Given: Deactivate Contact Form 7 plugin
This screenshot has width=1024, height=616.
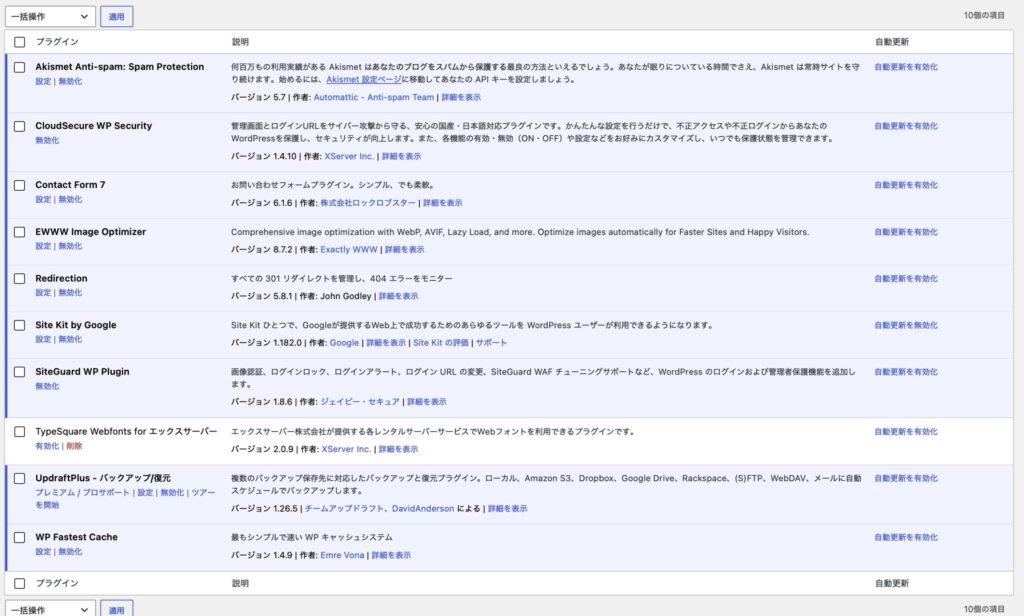Looking at the screenshot, I should [x=70, y=200].
